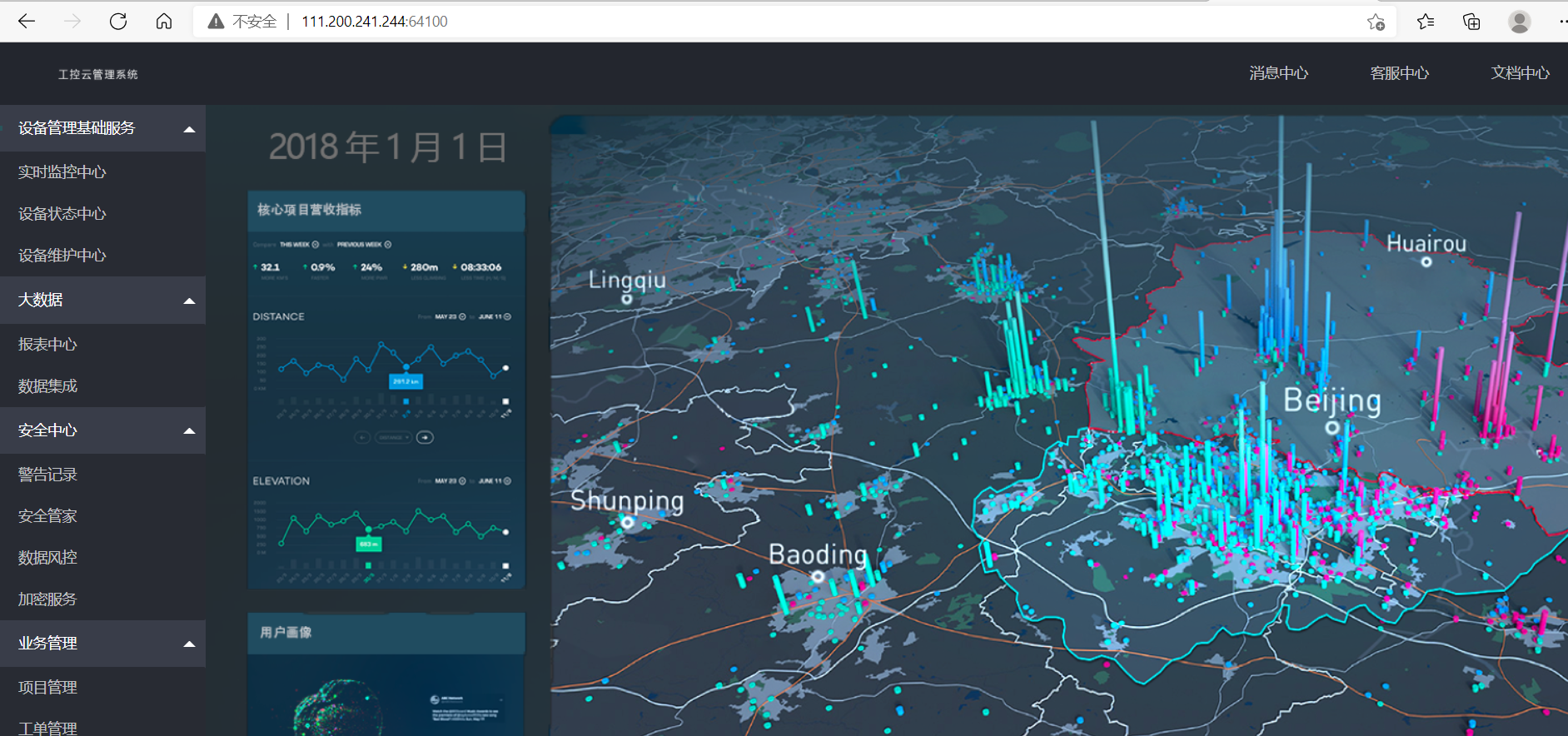The height and width of the screenshot is (736, 1568).
Task: Select 安全中心 group header
Action: pos(102,430)
